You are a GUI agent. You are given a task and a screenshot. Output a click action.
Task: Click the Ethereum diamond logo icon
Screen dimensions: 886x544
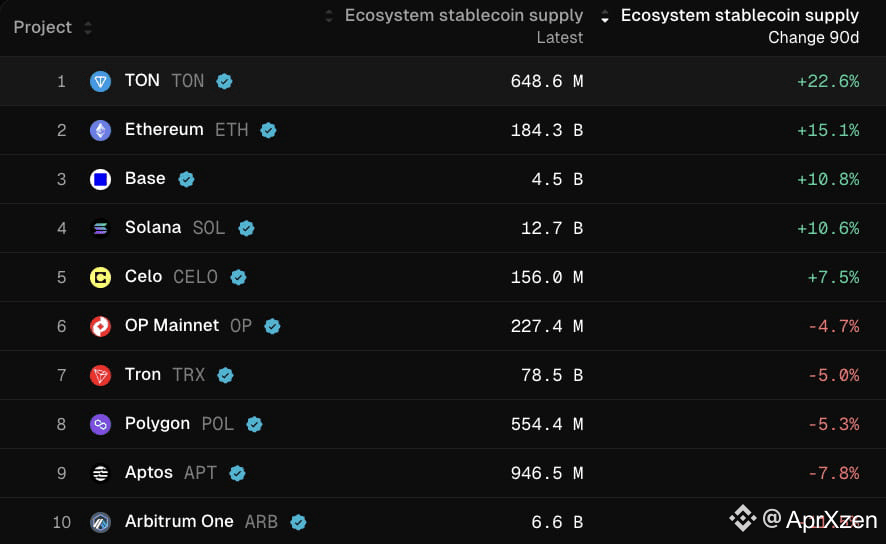pos(101,130)
